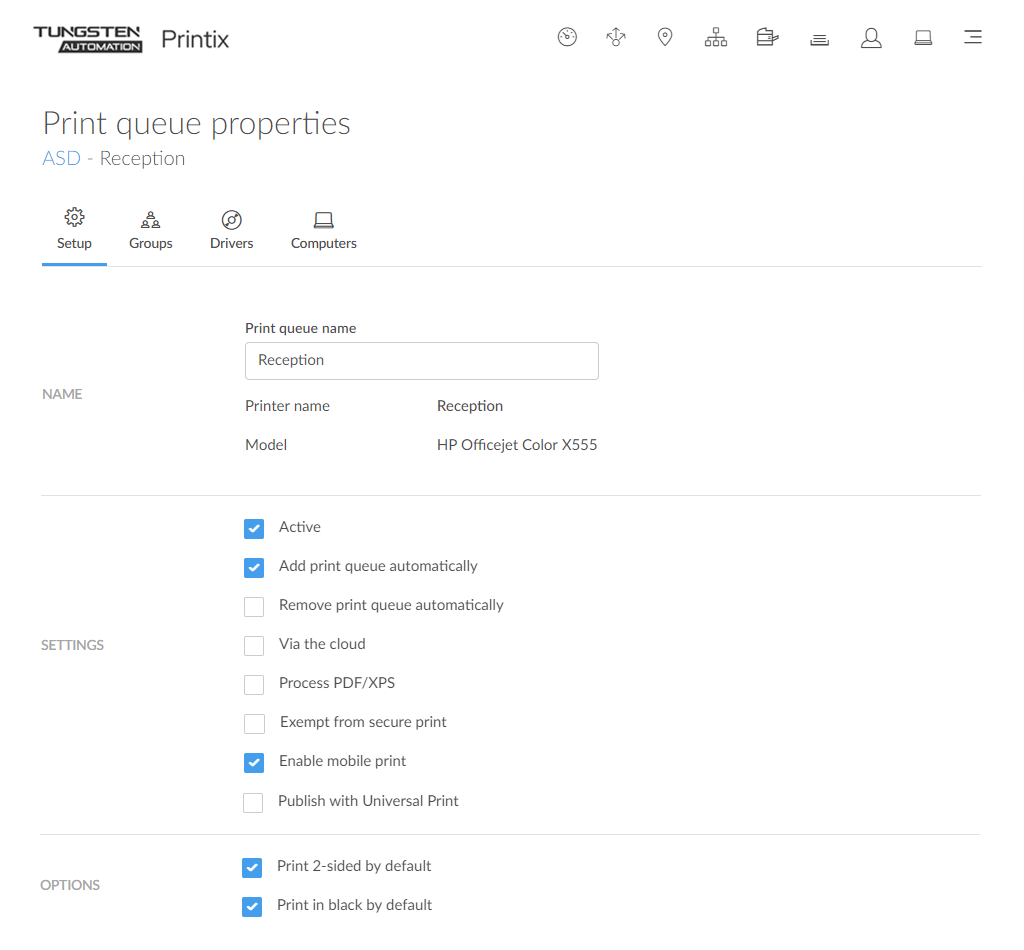Viewport: 1024px width, 950px height.
Task: Switch to the Drivers tab
Action: coord(232,230)
